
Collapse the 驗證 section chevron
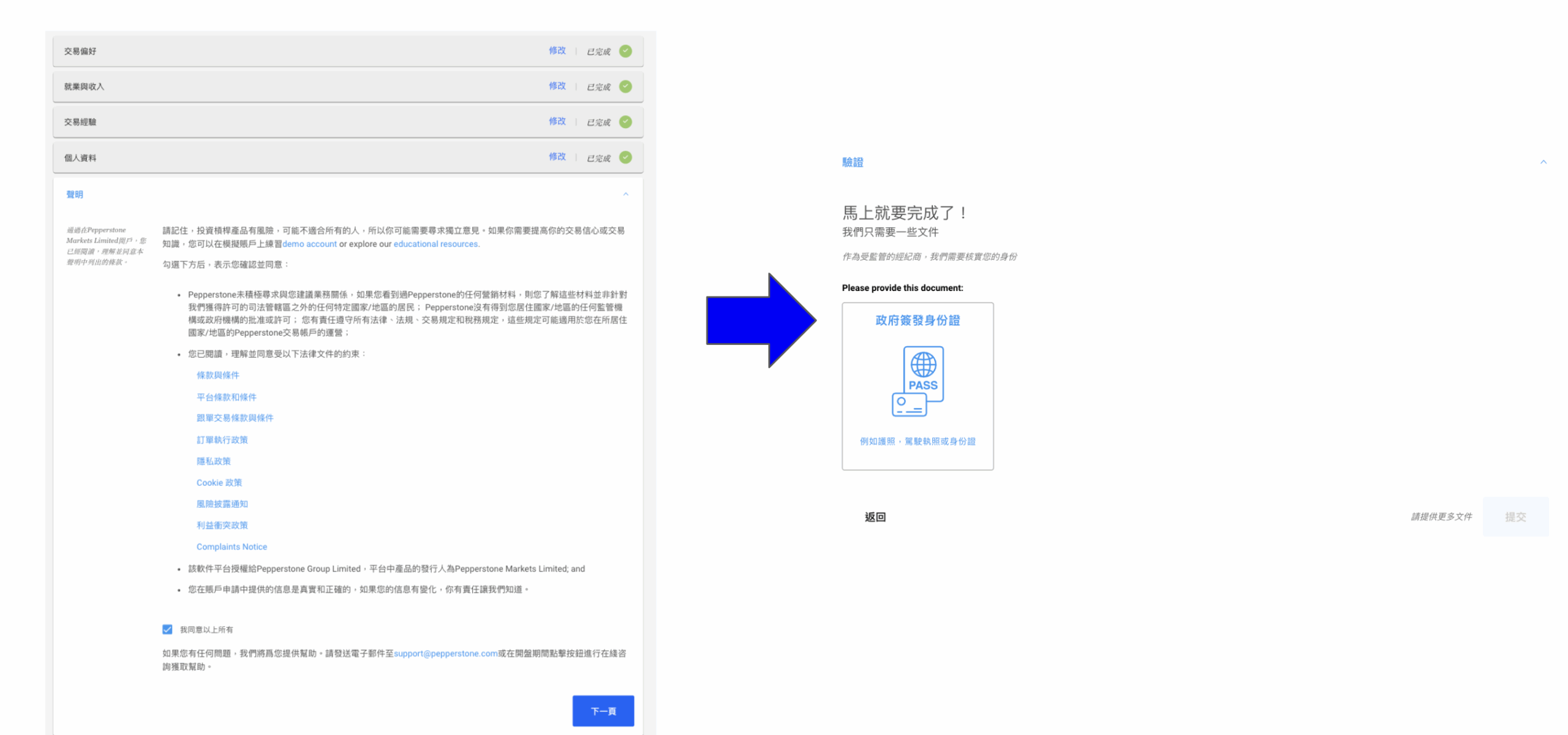[1543, 162]
